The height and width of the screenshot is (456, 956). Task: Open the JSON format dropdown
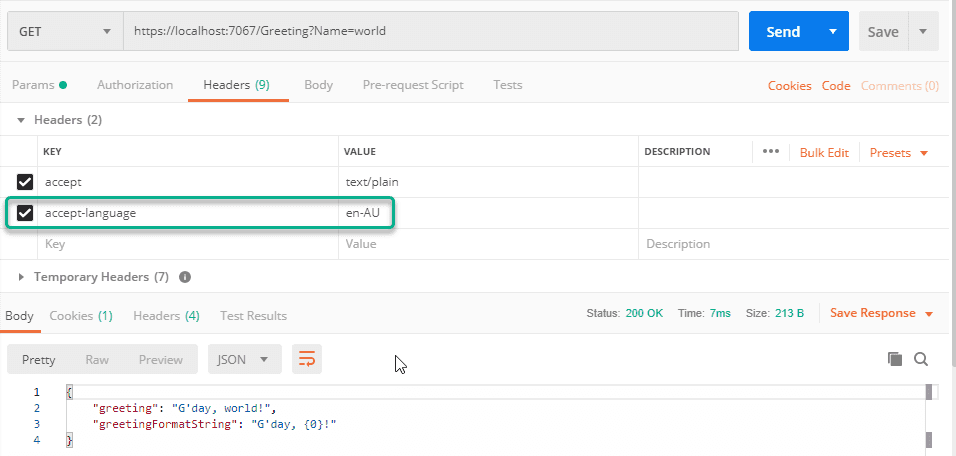pyautogui.click(x=245, y=359)
